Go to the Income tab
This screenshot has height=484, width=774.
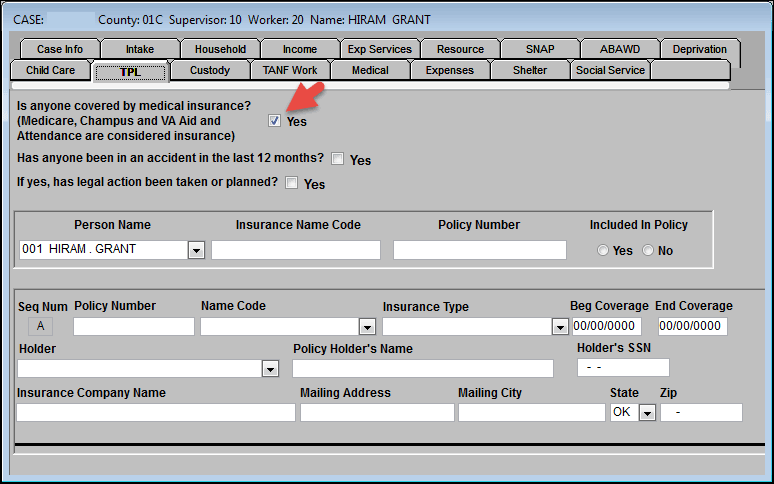click(x=300, y=49)
